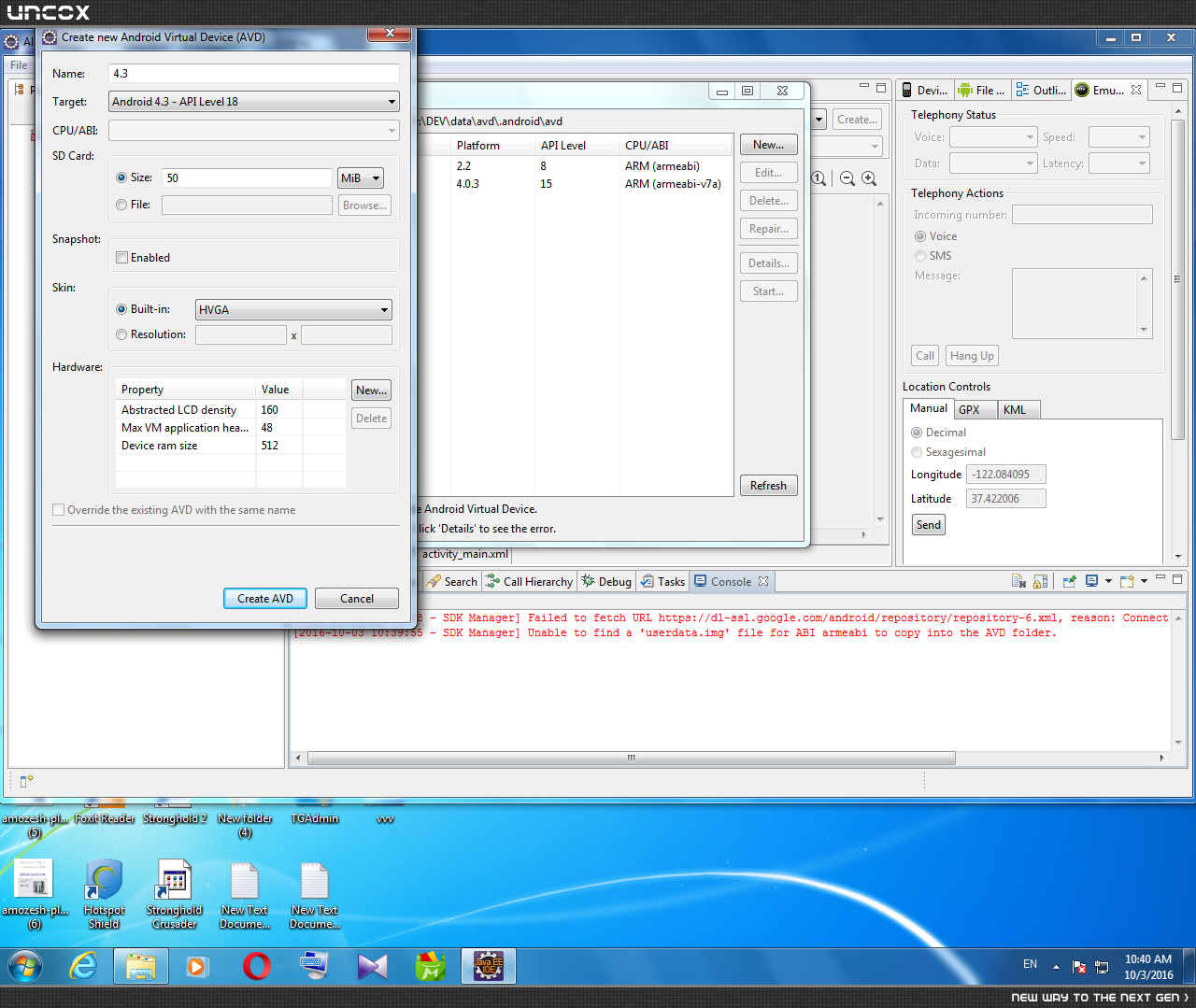Switch to the KML location tab
Image resolution: width=1196 pixels, height=1008 pixels.
point(1018,409)
